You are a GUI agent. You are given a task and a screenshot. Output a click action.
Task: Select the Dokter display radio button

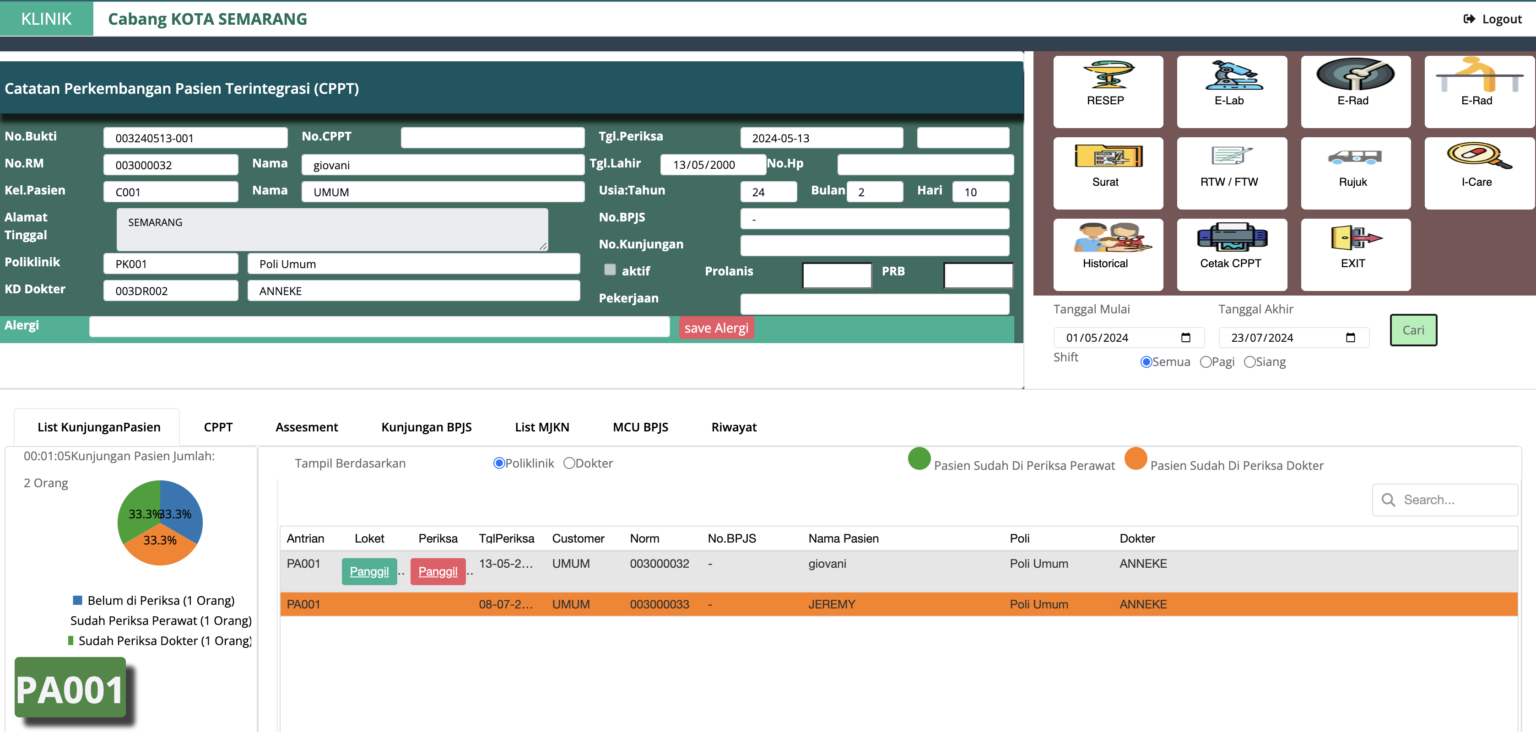click(570, 463)
